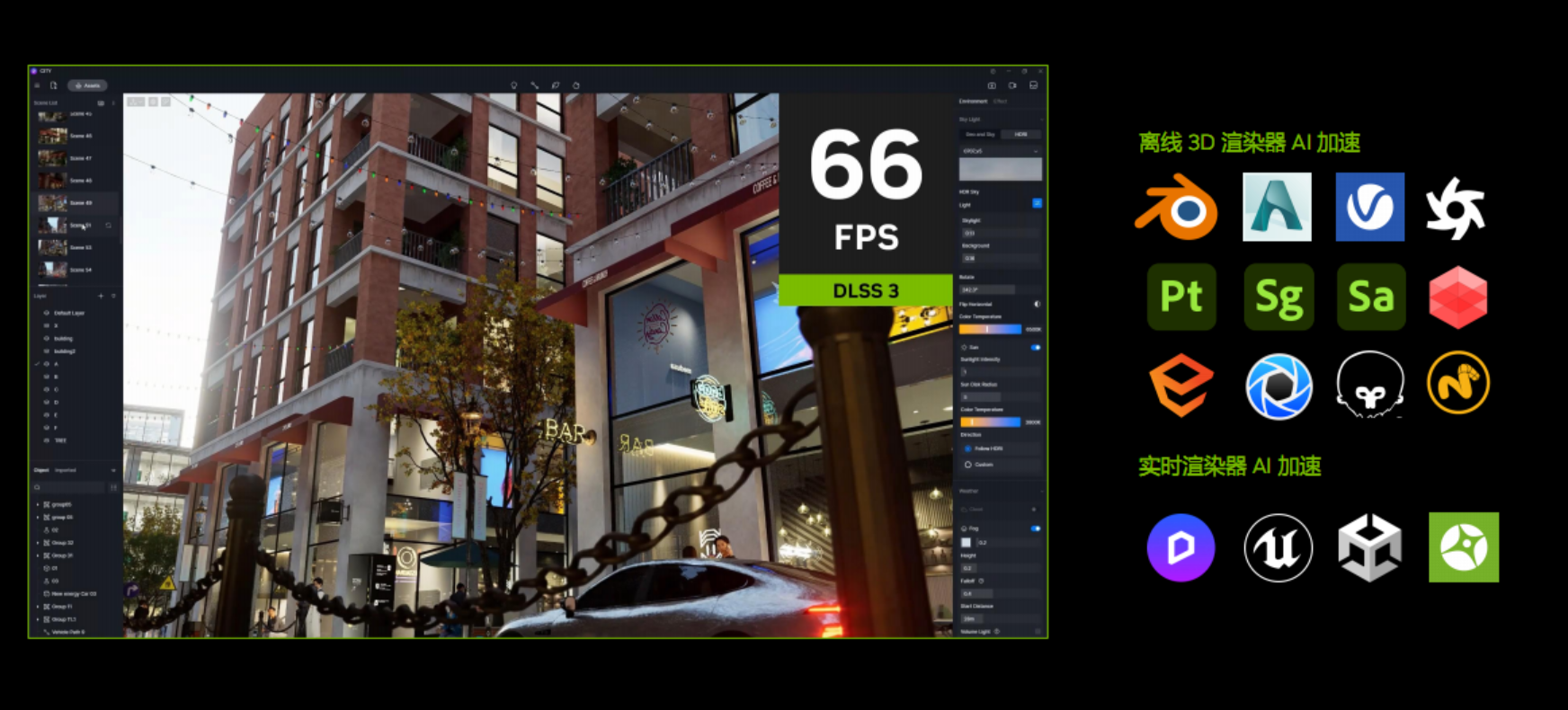Click the purple D5 Render icon
Viewport: 1568px width, 710px height.
(x=1181, y=547)
